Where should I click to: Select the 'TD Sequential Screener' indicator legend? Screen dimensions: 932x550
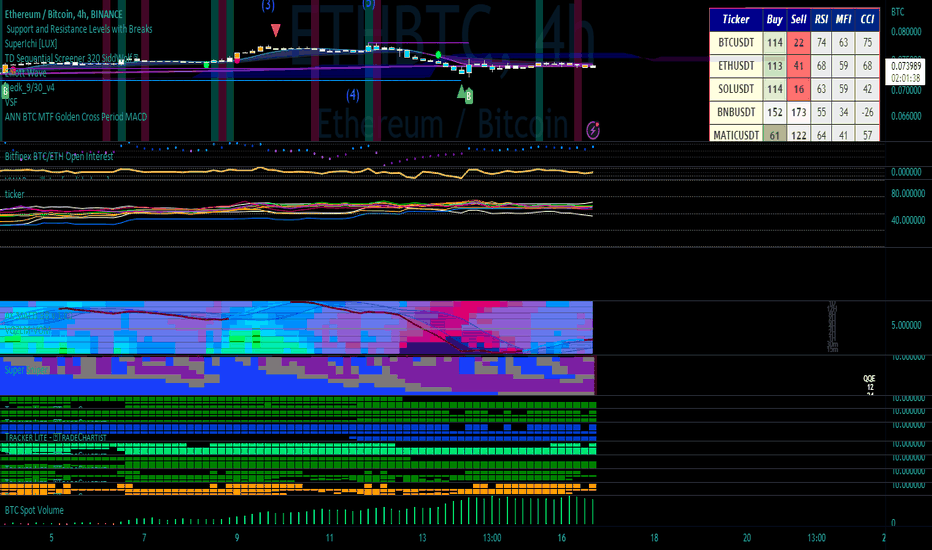point(71,58)
